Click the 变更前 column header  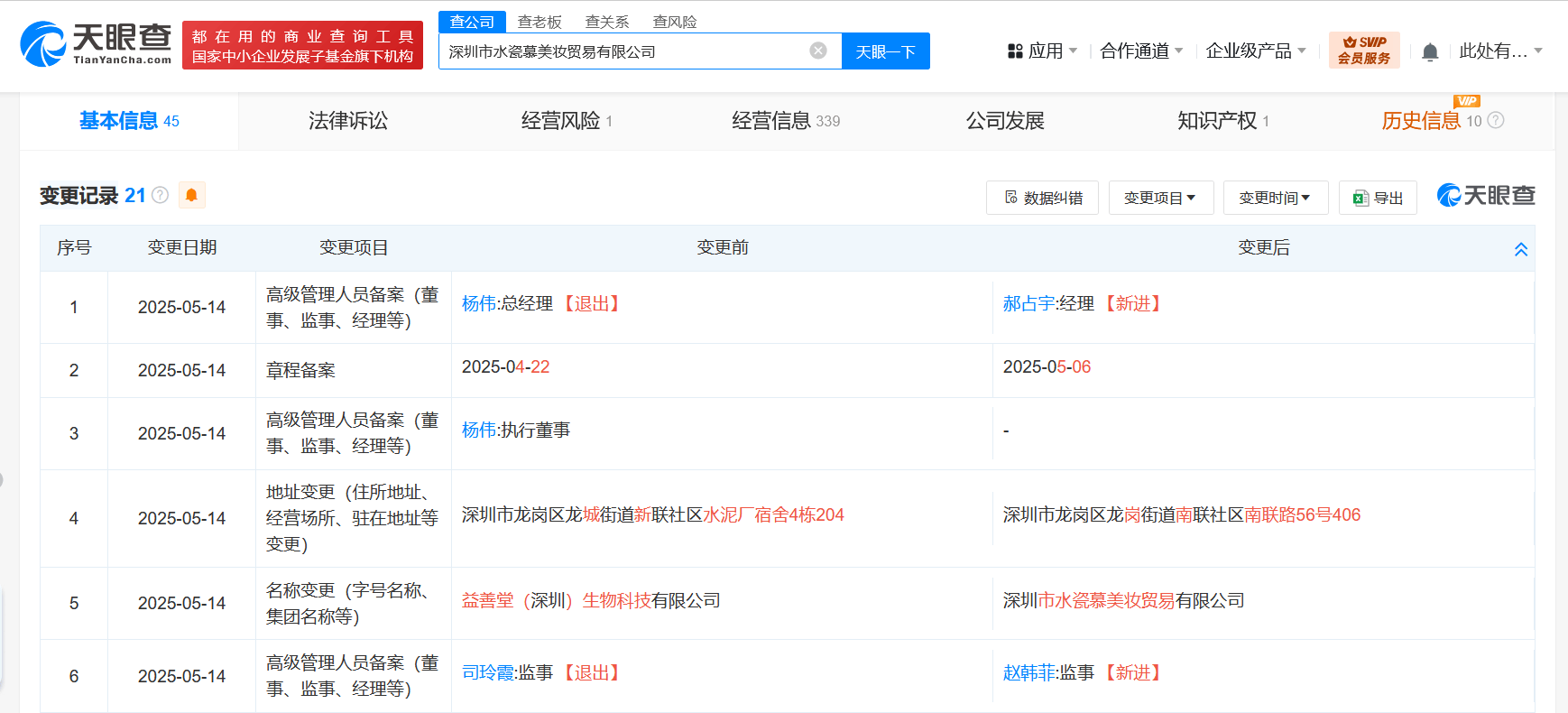(723, 248)
